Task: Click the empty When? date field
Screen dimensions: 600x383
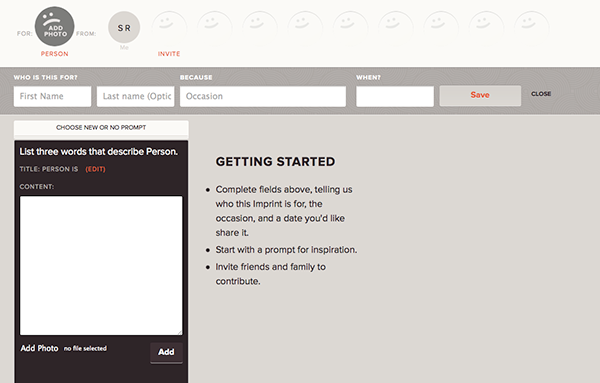Action: pos(395,96)
